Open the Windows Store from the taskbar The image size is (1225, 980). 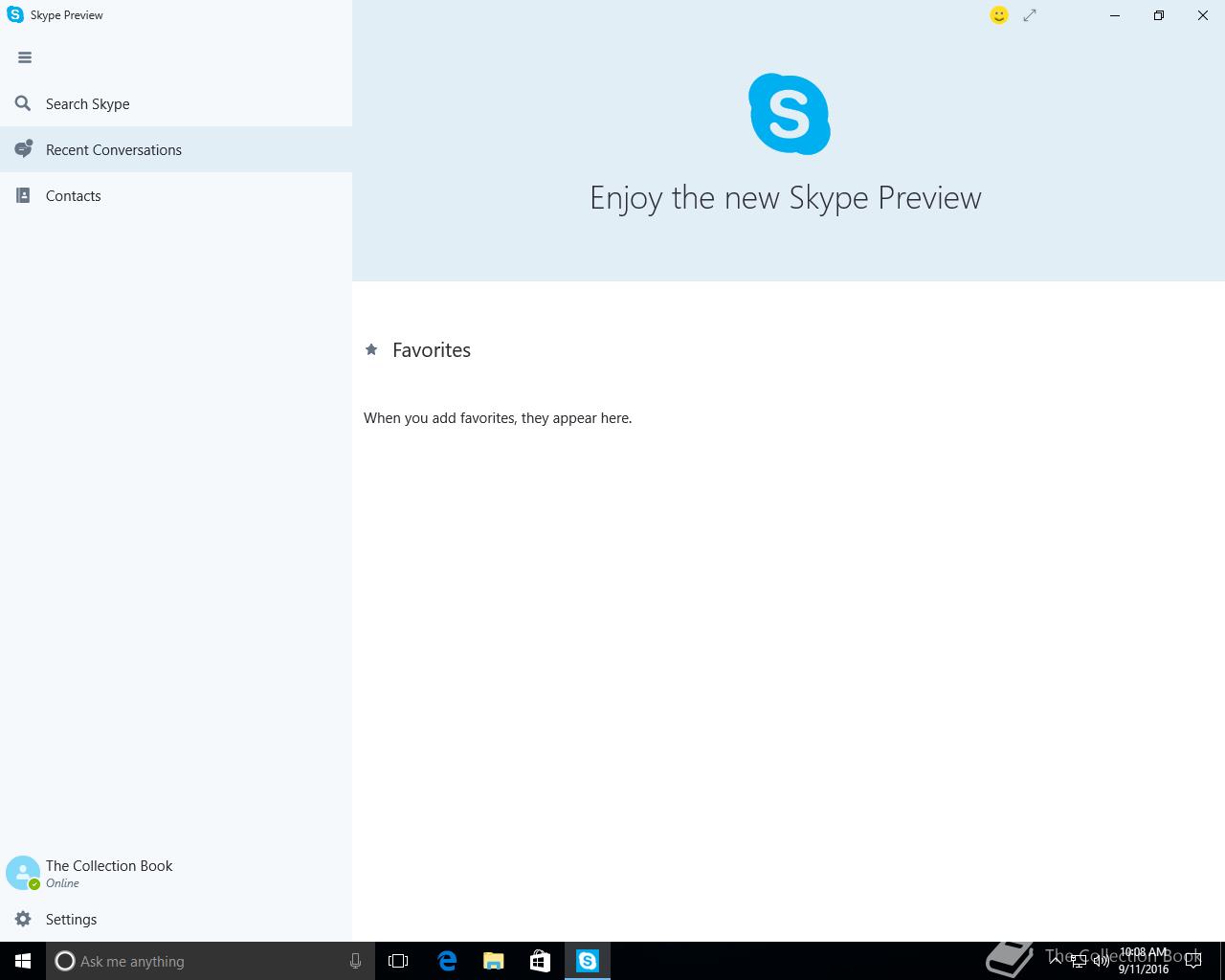click(540, 961)
